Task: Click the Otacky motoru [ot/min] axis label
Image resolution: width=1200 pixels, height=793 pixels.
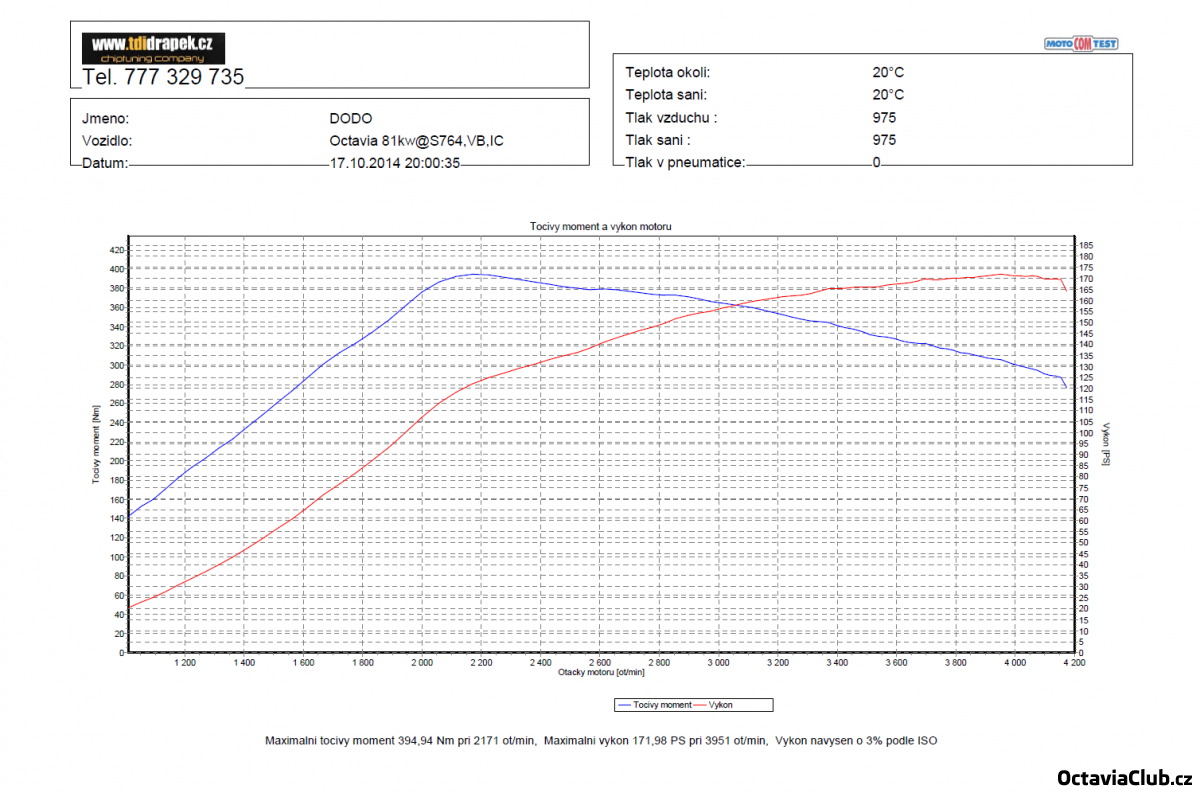Action: 600,673
